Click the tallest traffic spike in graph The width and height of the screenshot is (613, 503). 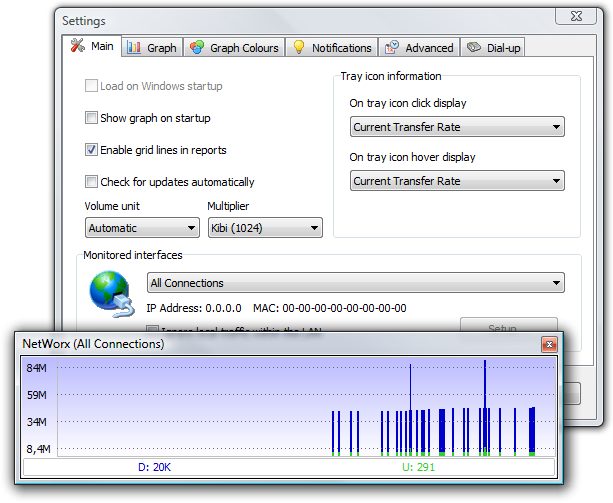click(x=485, y=406)
